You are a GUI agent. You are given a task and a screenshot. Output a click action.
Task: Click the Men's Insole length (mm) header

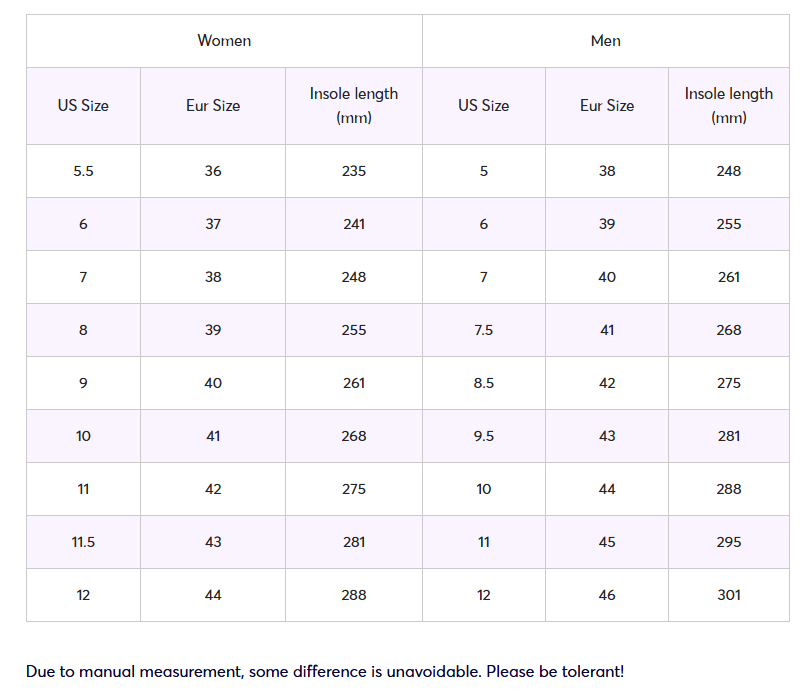coord(728,106)
